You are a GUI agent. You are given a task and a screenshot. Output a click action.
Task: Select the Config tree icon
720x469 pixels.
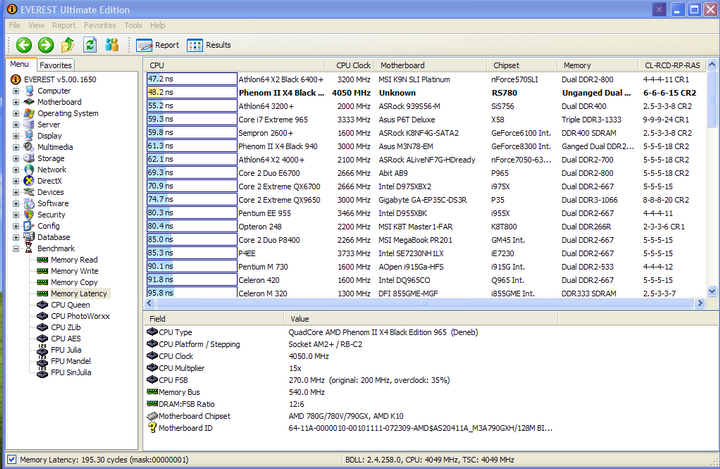(x=29, y=226)
